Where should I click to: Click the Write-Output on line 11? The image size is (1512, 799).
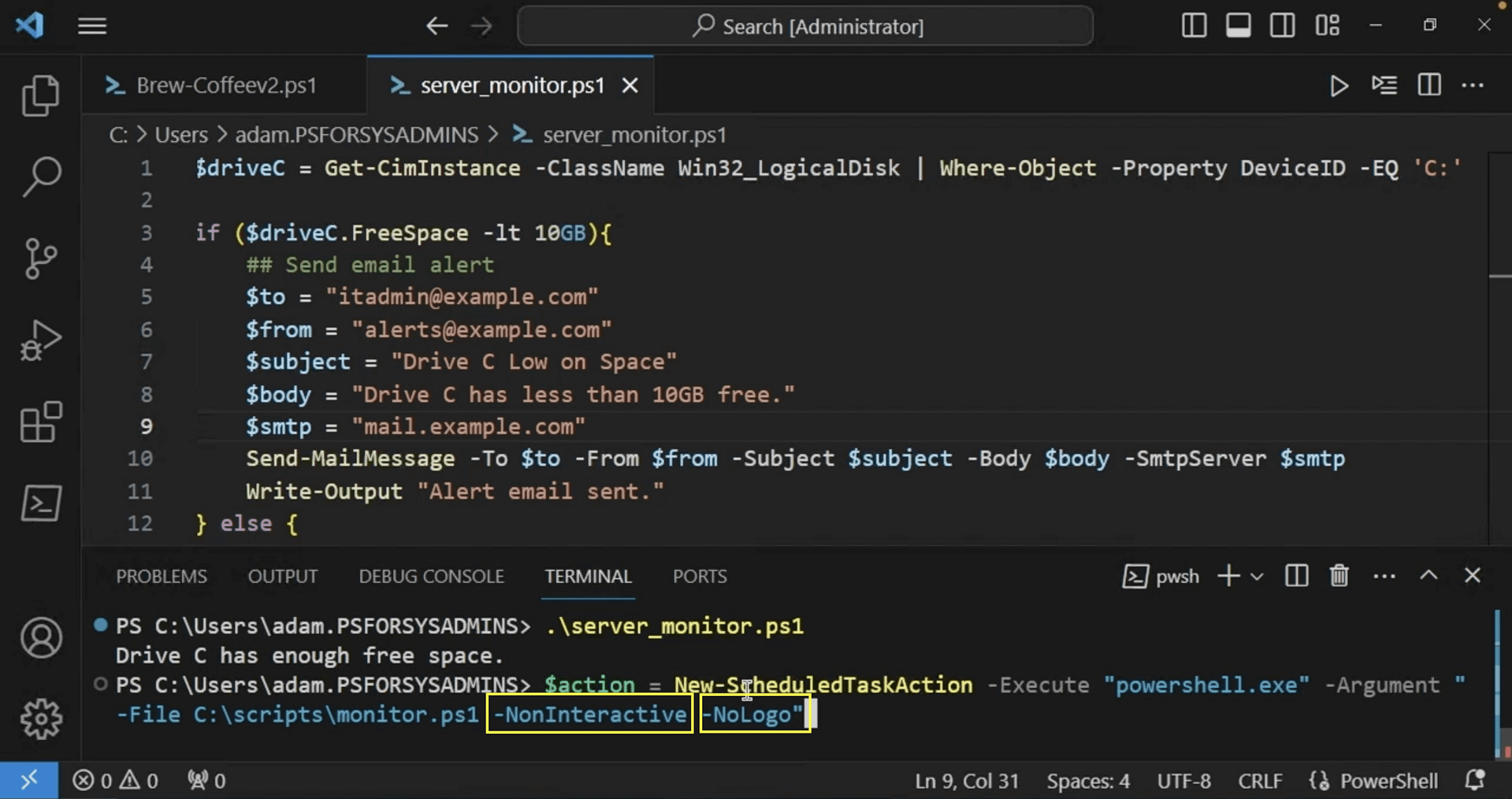pos(324,492)
